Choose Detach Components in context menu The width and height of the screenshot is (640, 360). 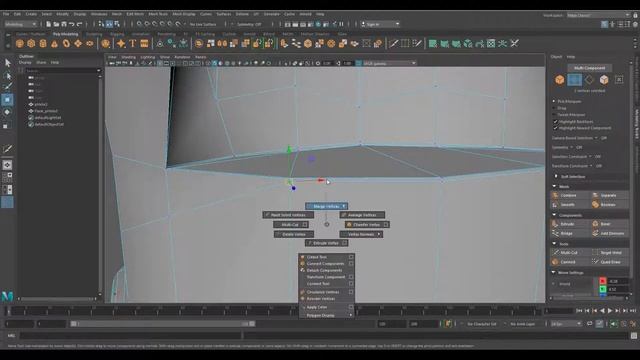coord(324,270)
